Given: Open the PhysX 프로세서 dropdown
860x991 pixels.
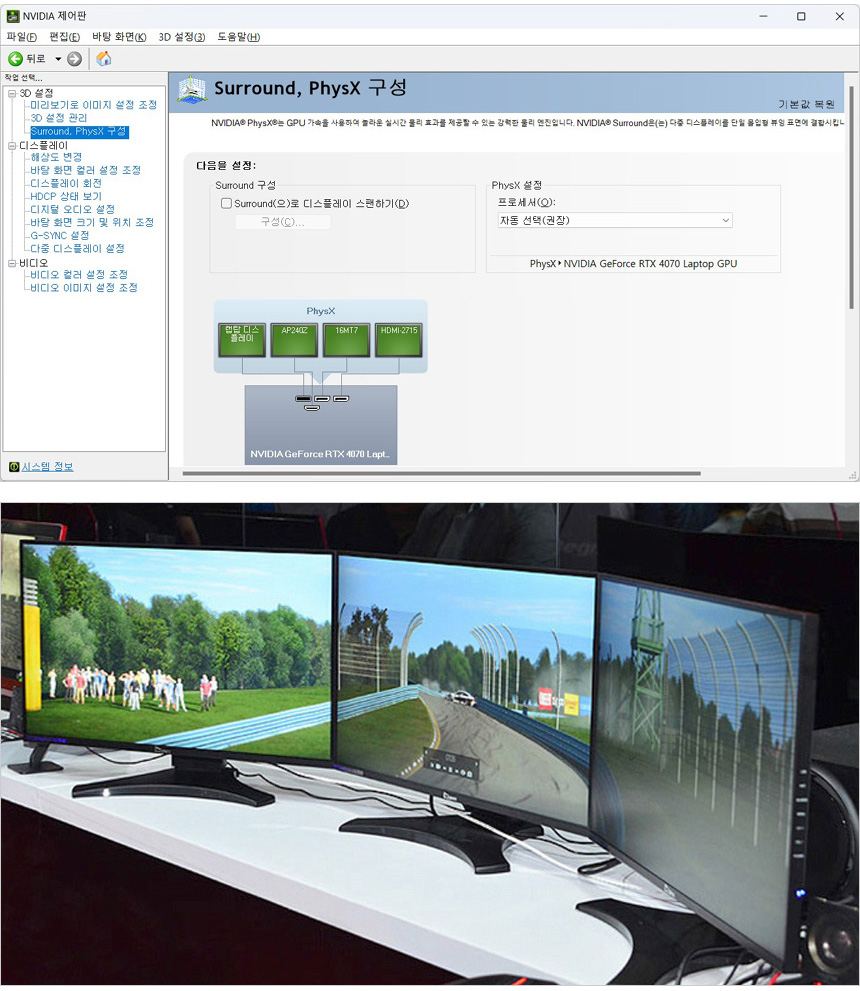Looking at the screenshot, I should click(x=615, y=220).
